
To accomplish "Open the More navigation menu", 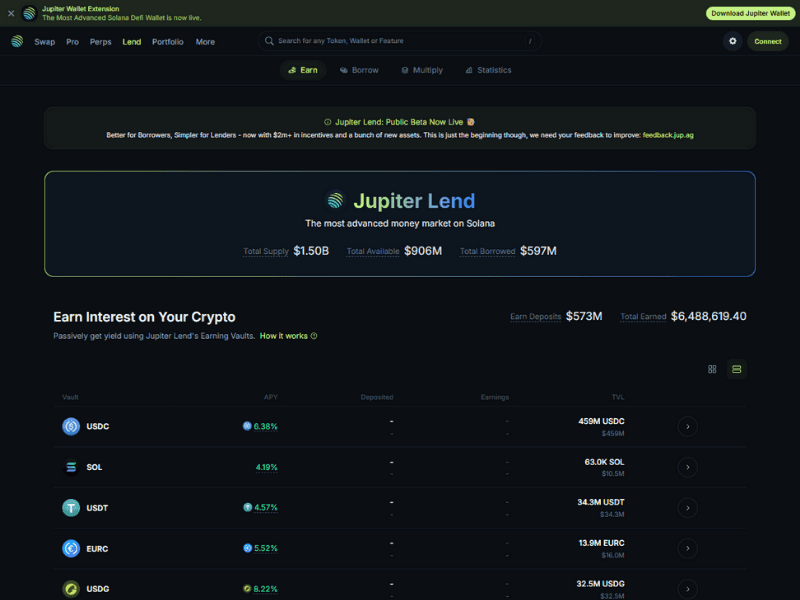I will click(x=205, y=42).
